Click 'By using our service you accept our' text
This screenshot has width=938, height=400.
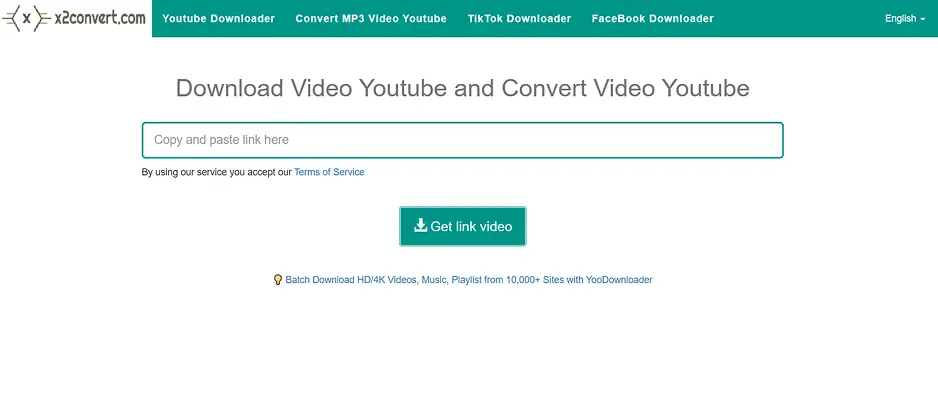(217, 172)
